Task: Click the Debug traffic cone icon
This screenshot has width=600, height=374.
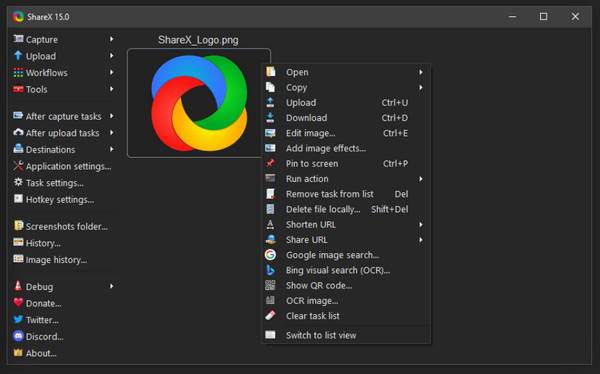Action: [x=18, y=286]
